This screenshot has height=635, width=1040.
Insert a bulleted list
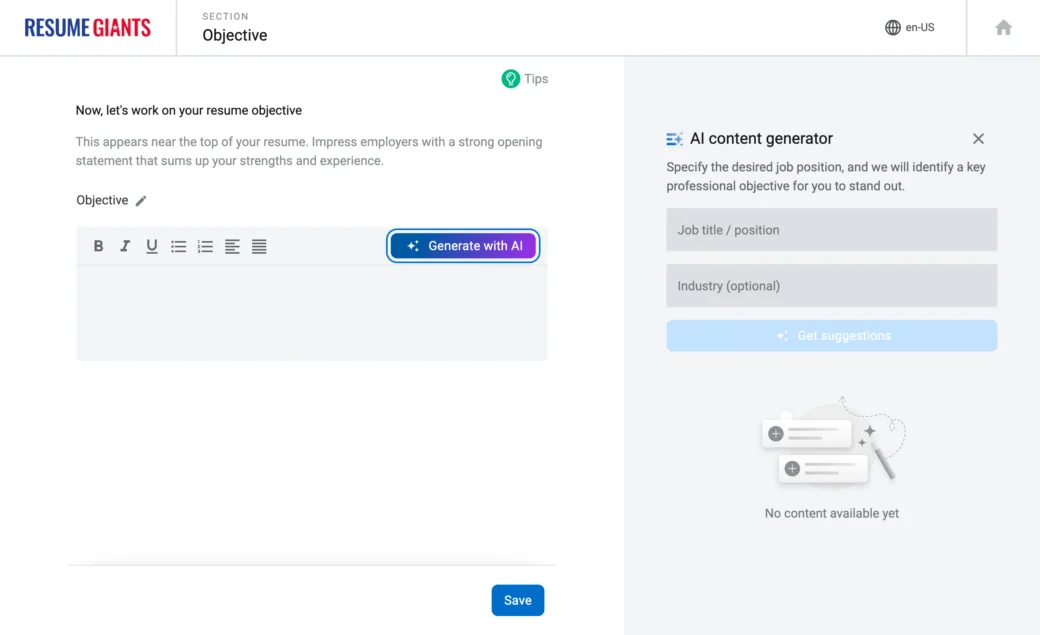(179, 246)
